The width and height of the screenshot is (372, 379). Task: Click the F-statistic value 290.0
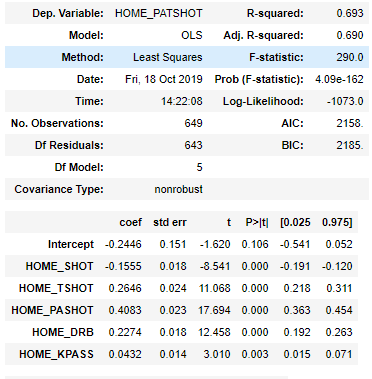coord(350,57)
